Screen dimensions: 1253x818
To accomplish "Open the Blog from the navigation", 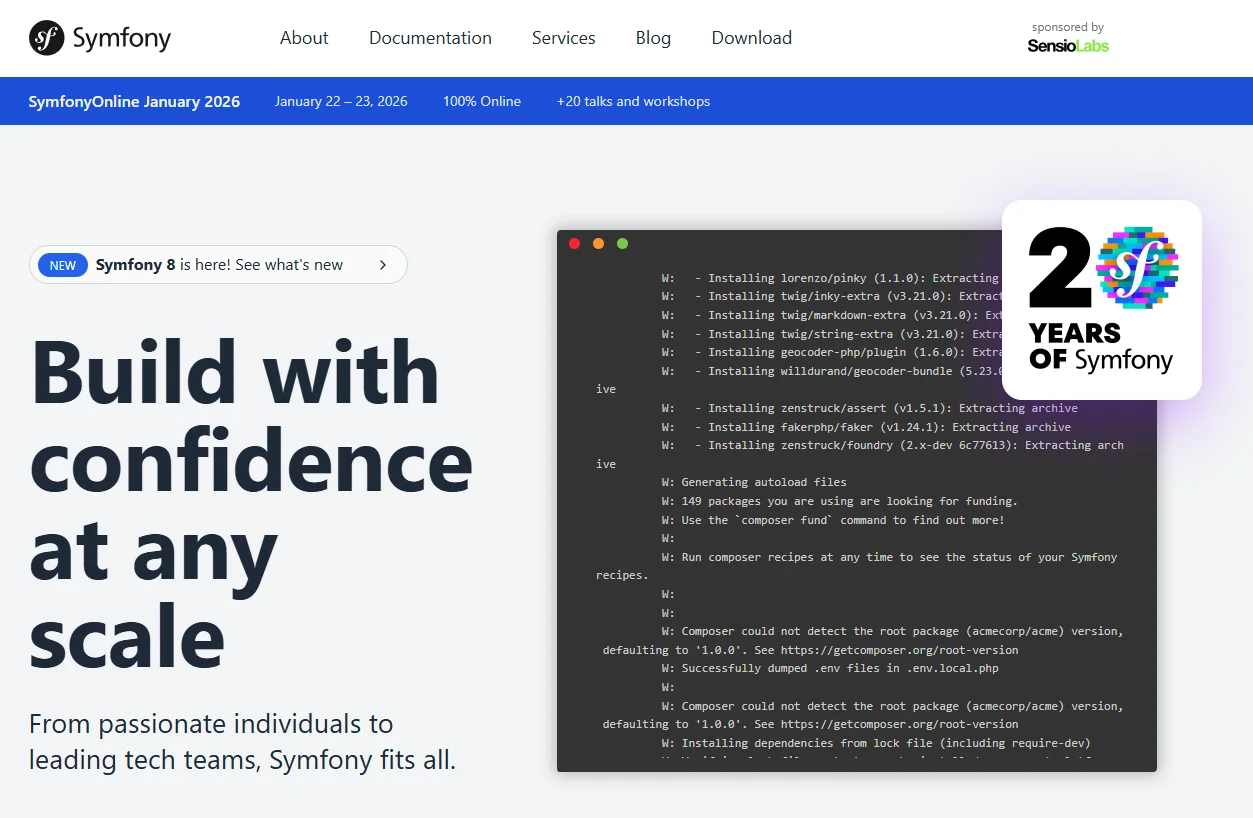I will coord(653,38).
